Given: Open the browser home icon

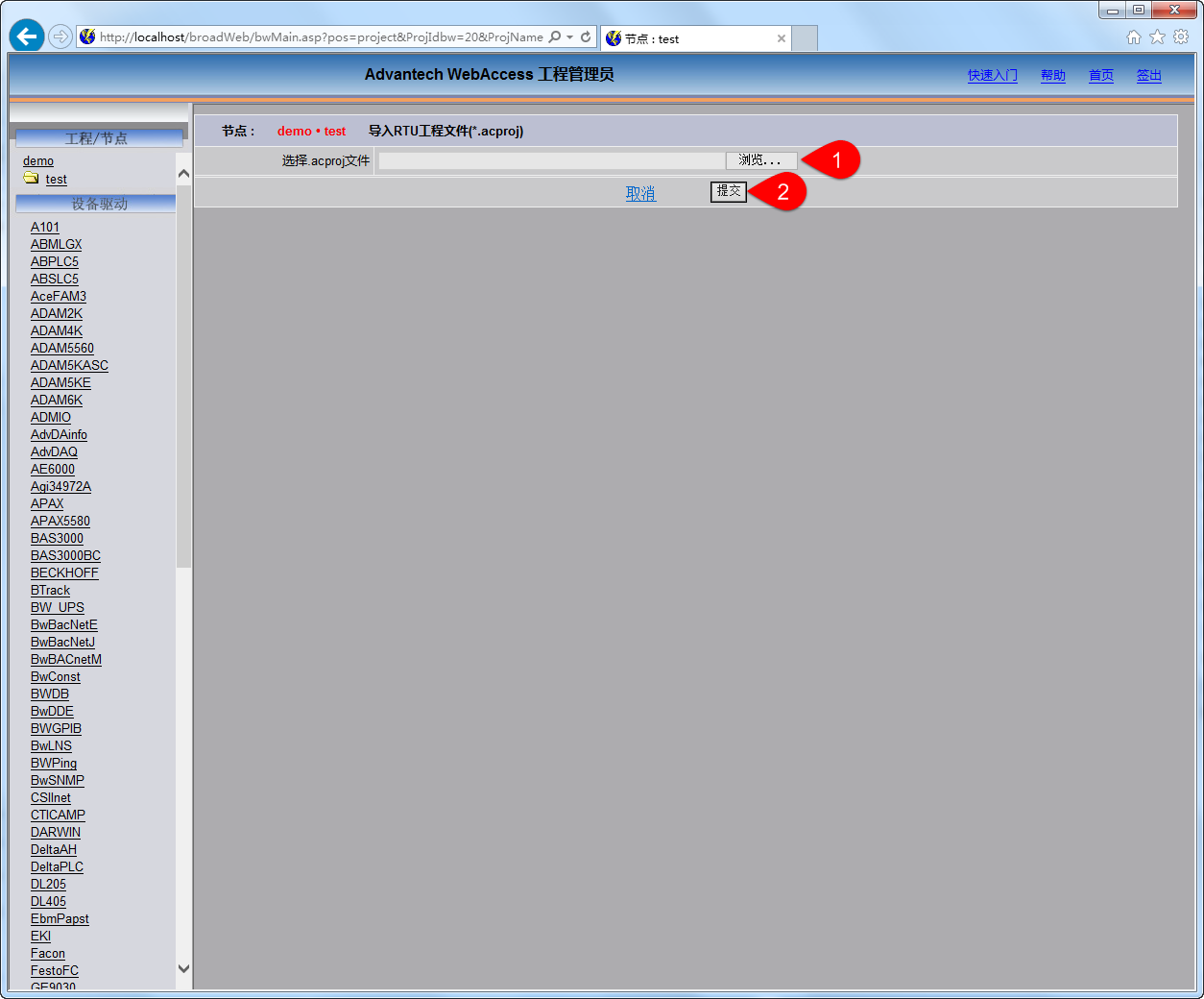Looking at the screenshot, I should [x=1134, y=37].
